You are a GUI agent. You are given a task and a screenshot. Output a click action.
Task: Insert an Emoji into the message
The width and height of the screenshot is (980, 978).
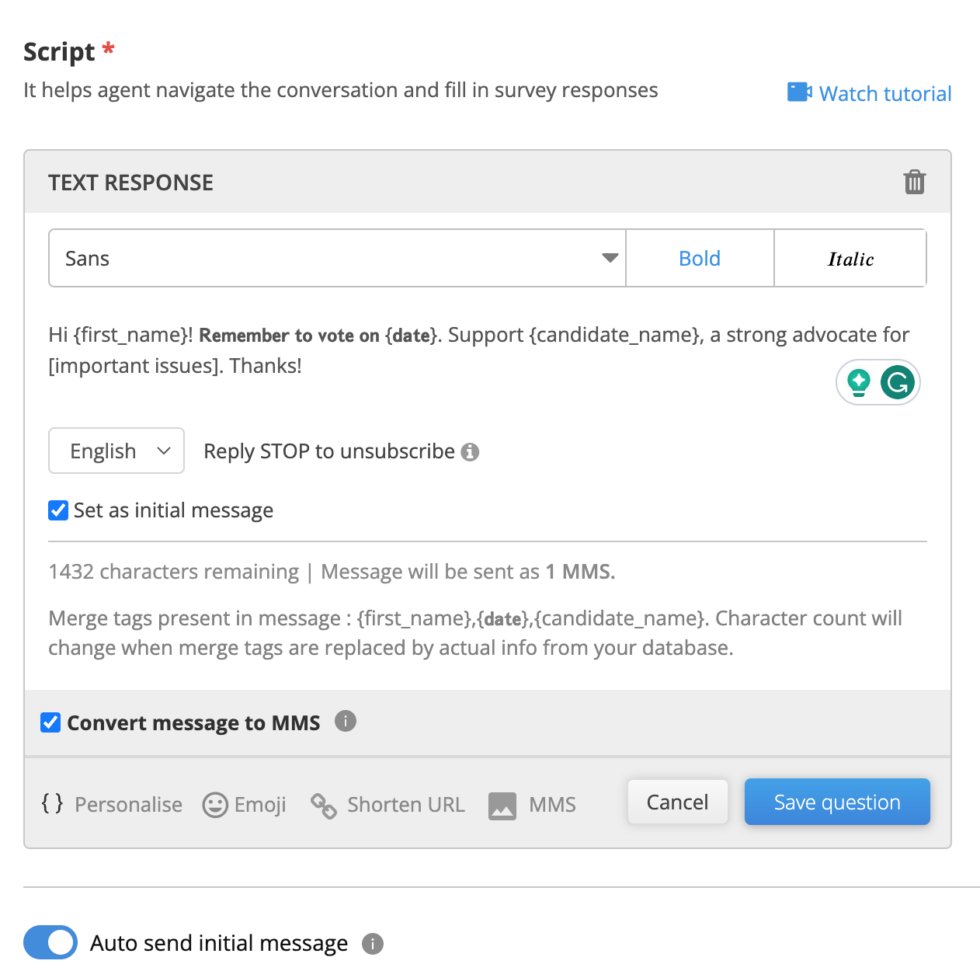coord(244,804)
